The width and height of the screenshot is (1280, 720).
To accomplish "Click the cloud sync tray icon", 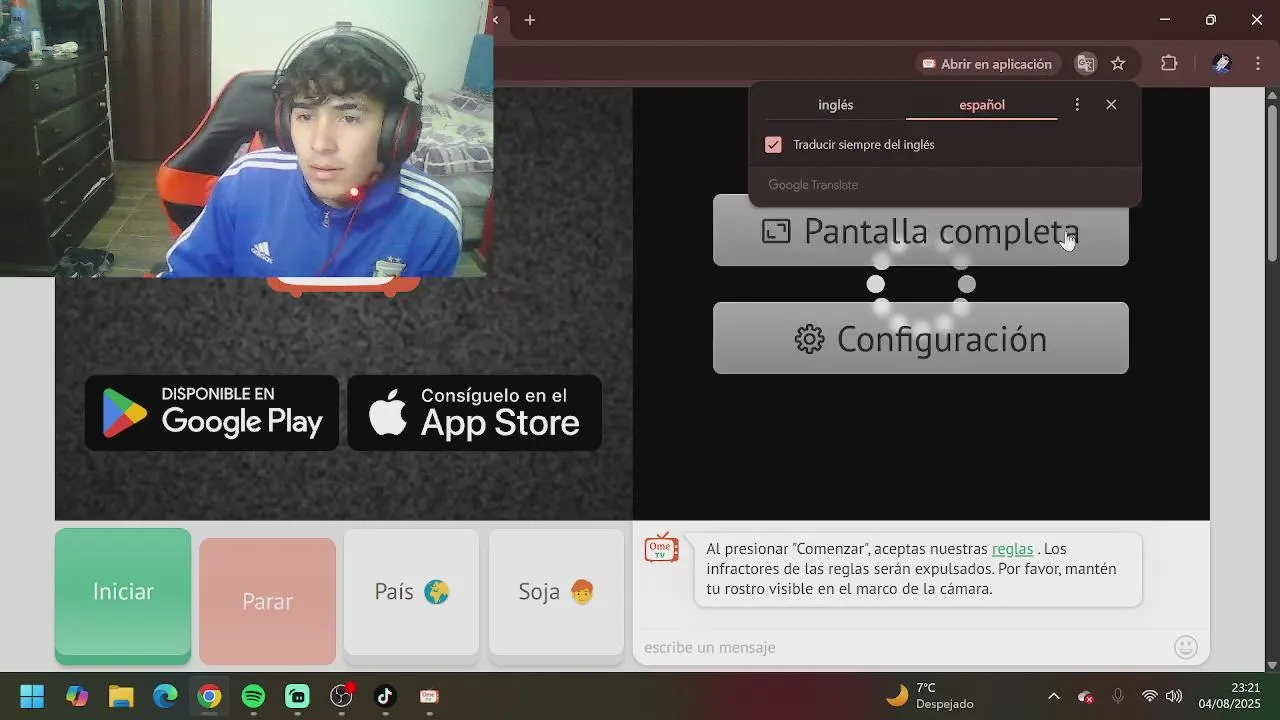I will [x=1085, y=696].
